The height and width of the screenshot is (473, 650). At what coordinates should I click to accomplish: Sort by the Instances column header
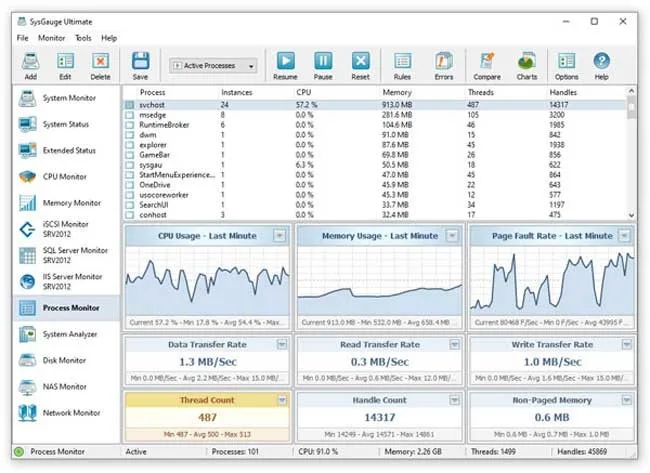click(237, 92)
